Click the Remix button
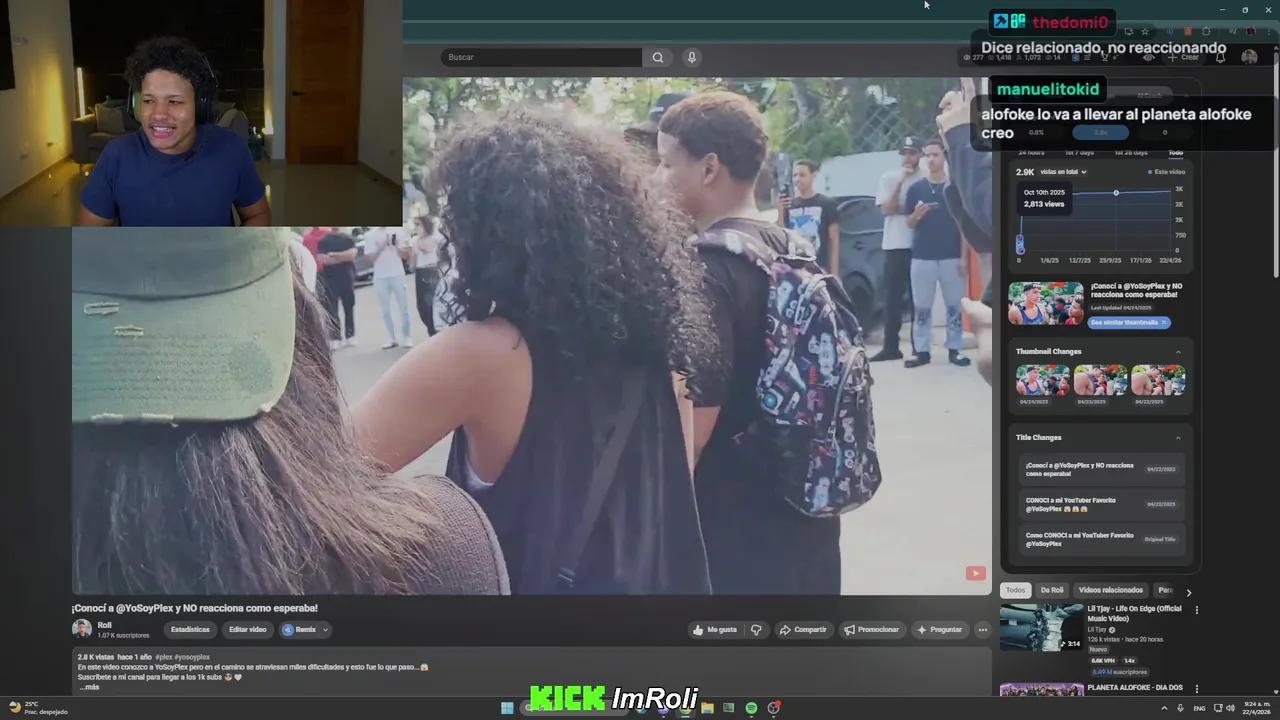Viewport: 1280px width, 720px height. tap(299, 630)
